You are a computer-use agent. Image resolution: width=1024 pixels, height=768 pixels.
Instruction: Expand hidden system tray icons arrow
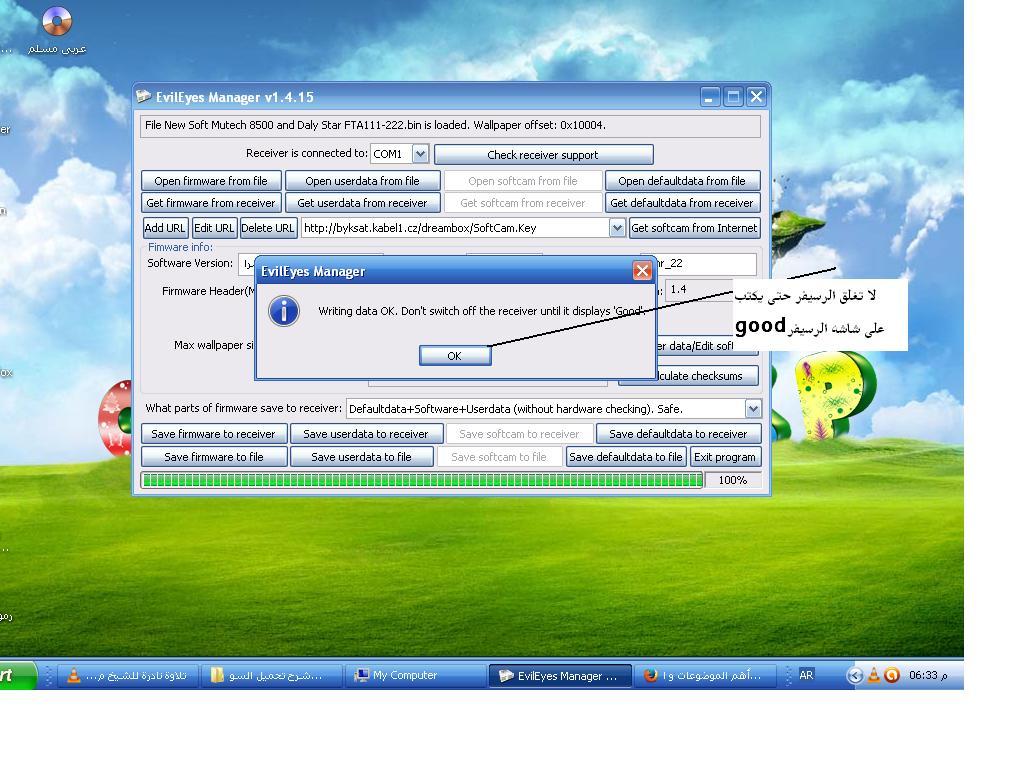click(854, 675)
